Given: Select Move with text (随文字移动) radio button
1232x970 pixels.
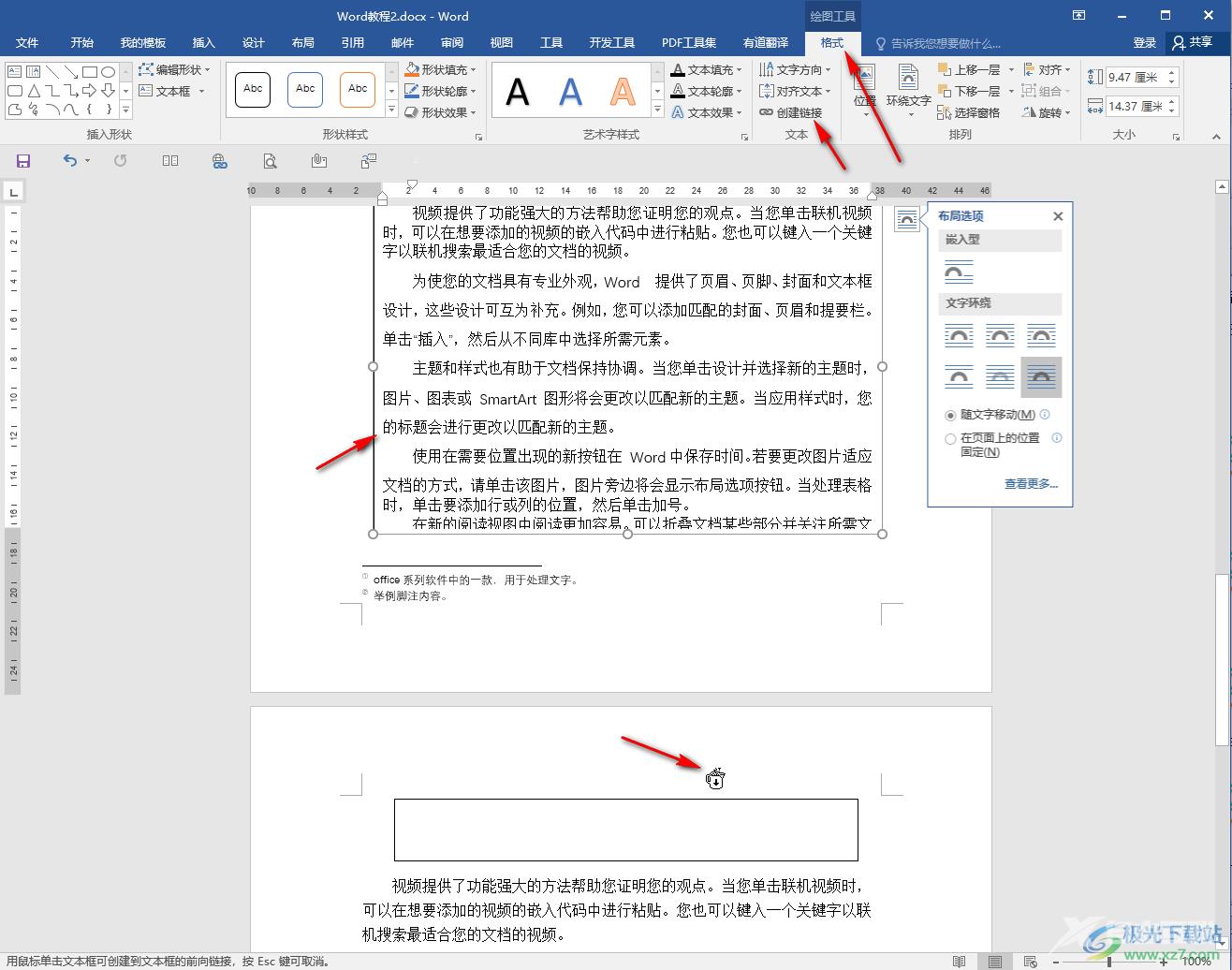Looking at the screenshot, I should (950, 415).
